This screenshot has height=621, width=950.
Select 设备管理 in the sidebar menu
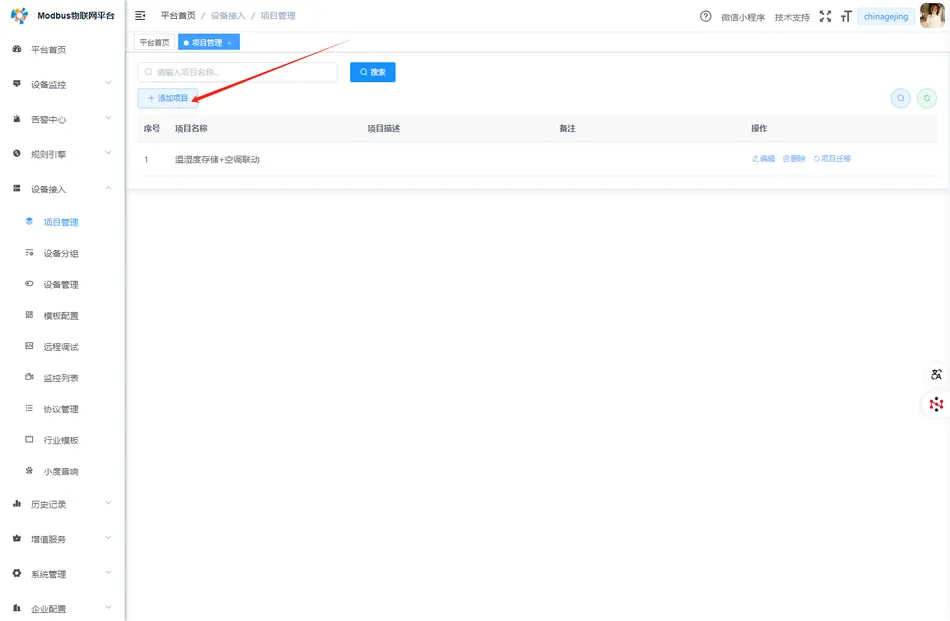coord(60,283)
